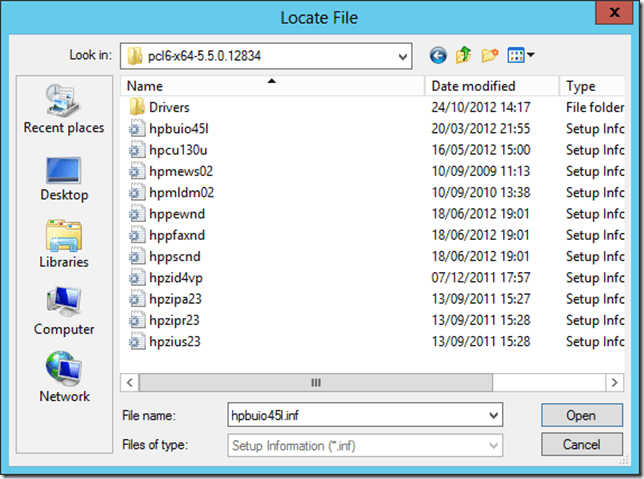Select the hpzius23 file entry
The height and width of the screenshot is (479, 644).
click(176, 342)
